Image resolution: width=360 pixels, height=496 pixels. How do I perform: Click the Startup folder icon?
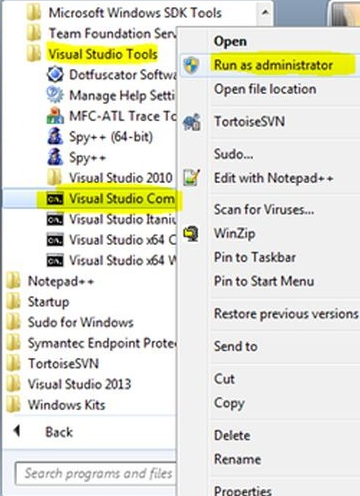(x=13, y=302)
